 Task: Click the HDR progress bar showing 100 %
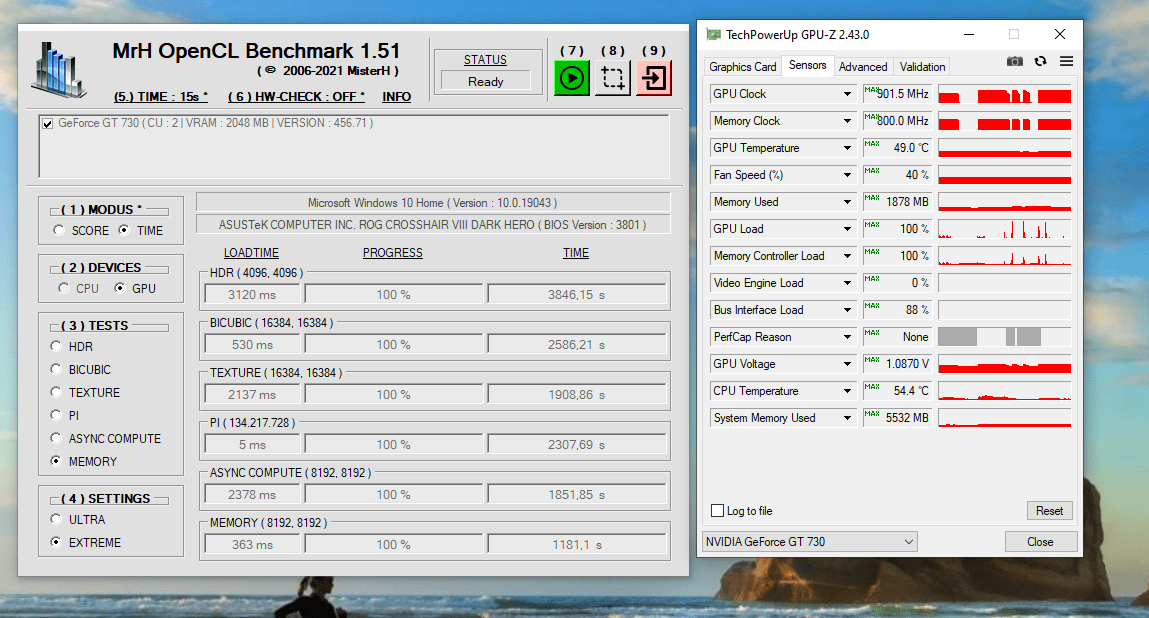[x=394, y=295]
